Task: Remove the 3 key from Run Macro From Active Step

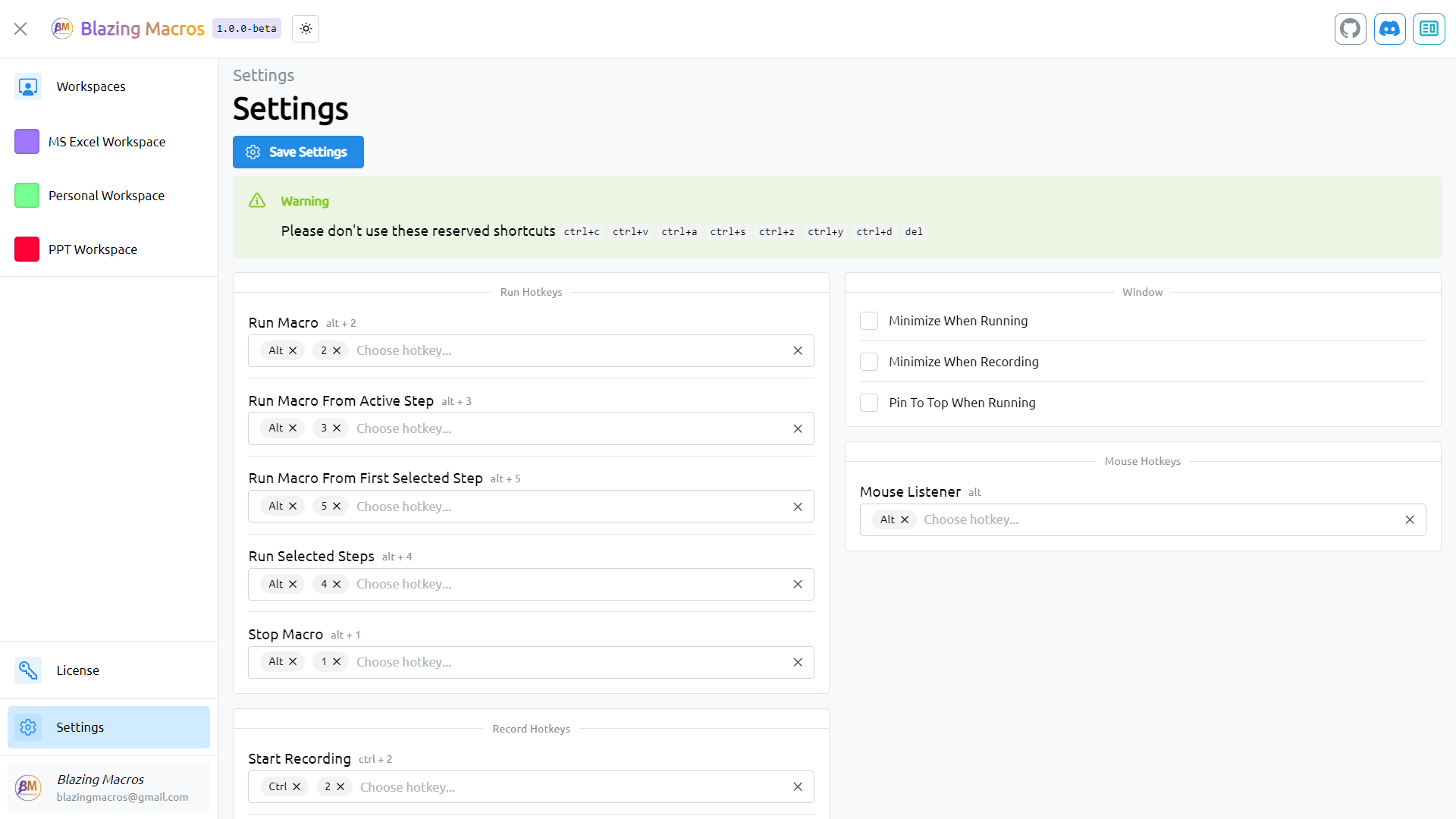Action: tap(337, 428)
